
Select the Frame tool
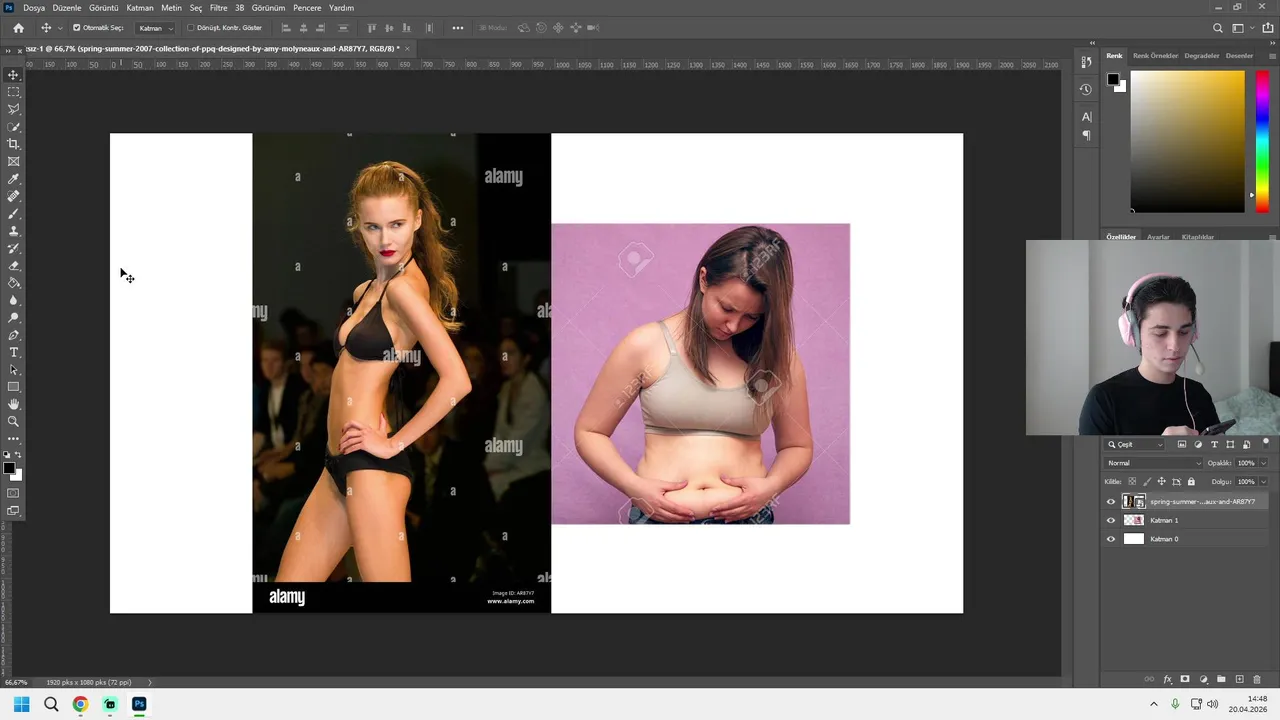click(x=13, y=161)
